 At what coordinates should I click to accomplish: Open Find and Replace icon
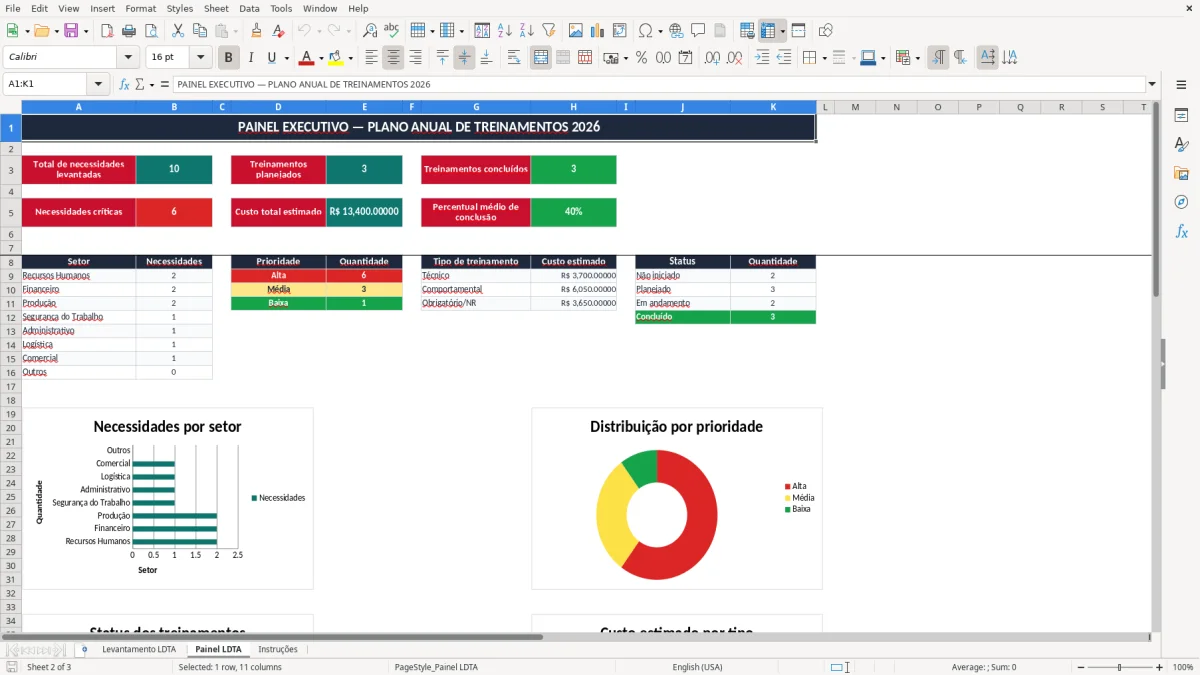[370, 31]
